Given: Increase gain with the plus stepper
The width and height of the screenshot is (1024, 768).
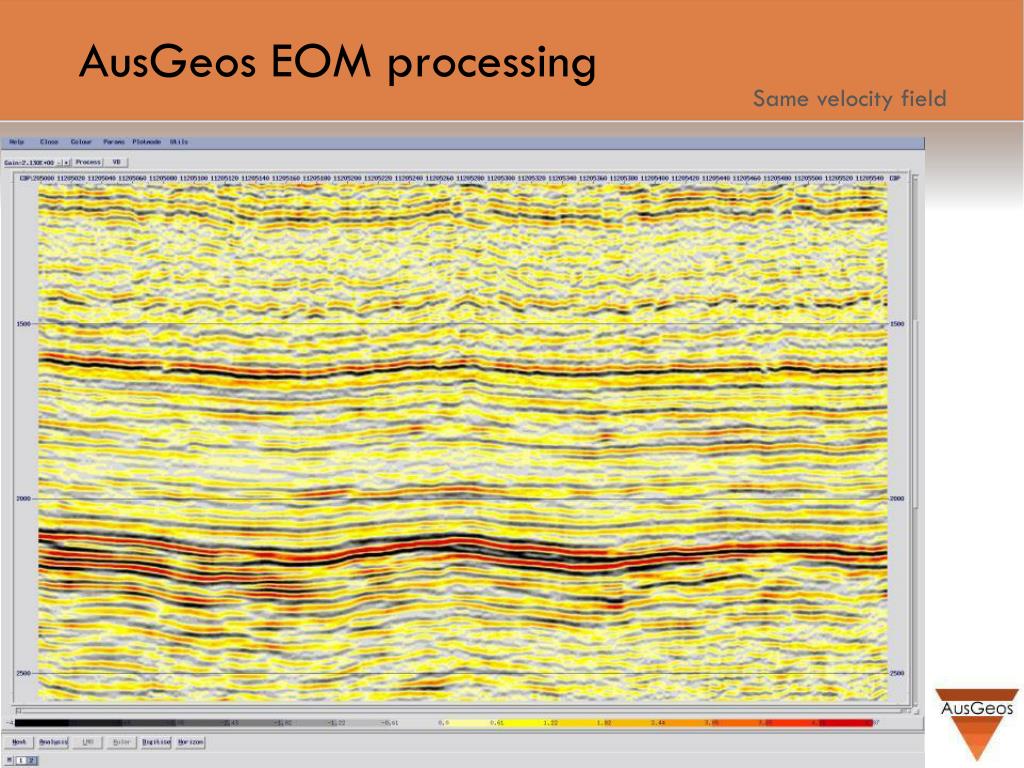Looking at the screenshot, I should tap(66, 162).
